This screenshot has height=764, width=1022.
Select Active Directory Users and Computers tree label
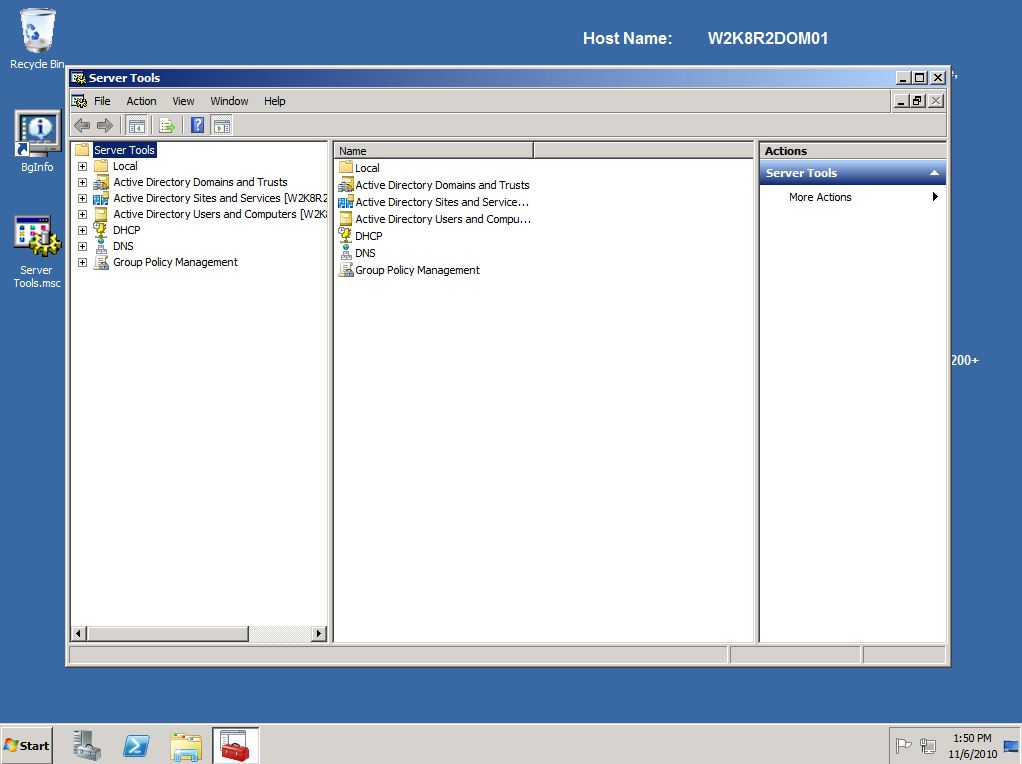pos(219,214)
